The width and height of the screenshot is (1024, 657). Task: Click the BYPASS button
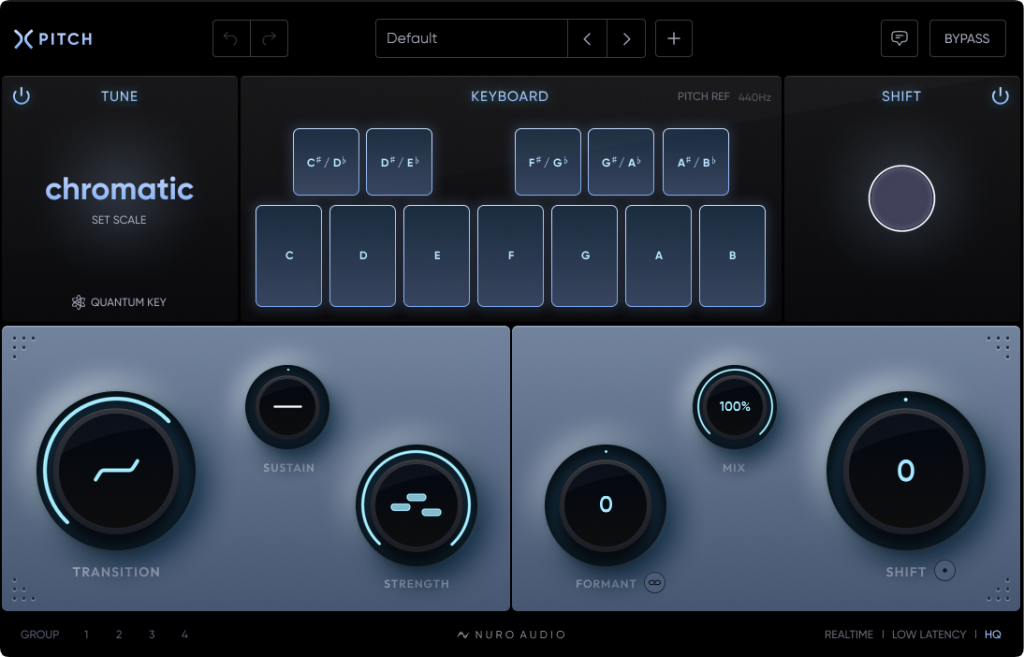click(967, 39)
